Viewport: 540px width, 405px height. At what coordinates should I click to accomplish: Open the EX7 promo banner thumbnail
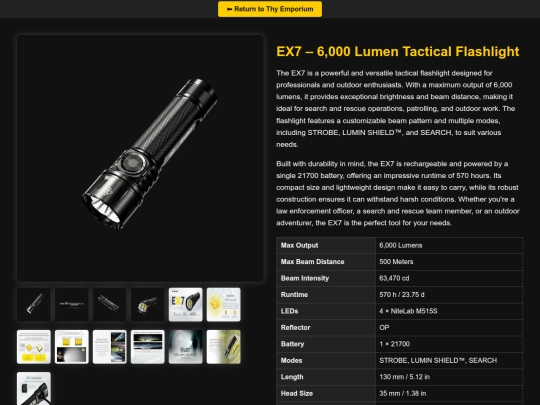(x=186, y=304)
